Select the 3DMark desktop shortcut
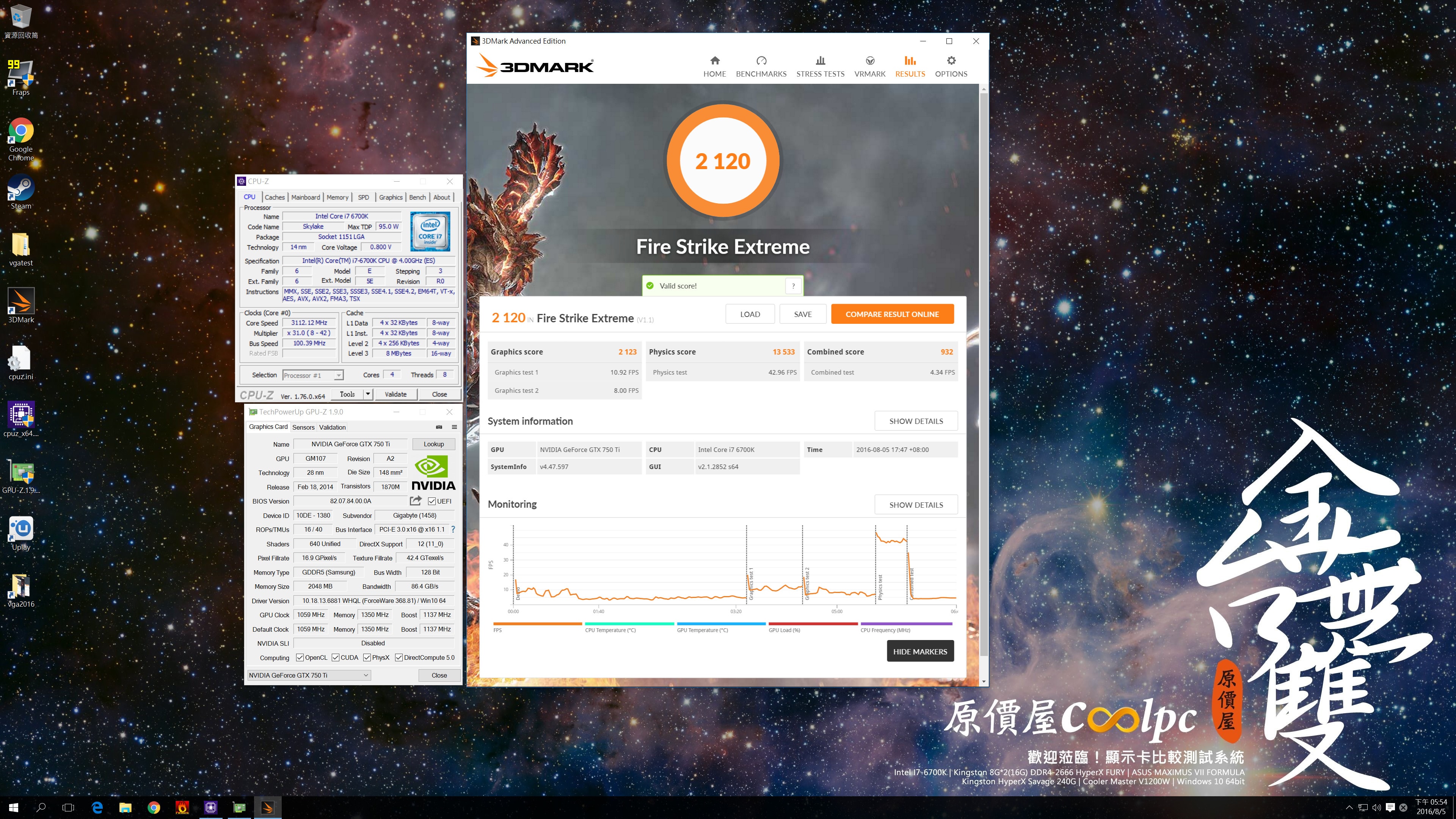1456x819 pixels. click(x=21, y=306)
